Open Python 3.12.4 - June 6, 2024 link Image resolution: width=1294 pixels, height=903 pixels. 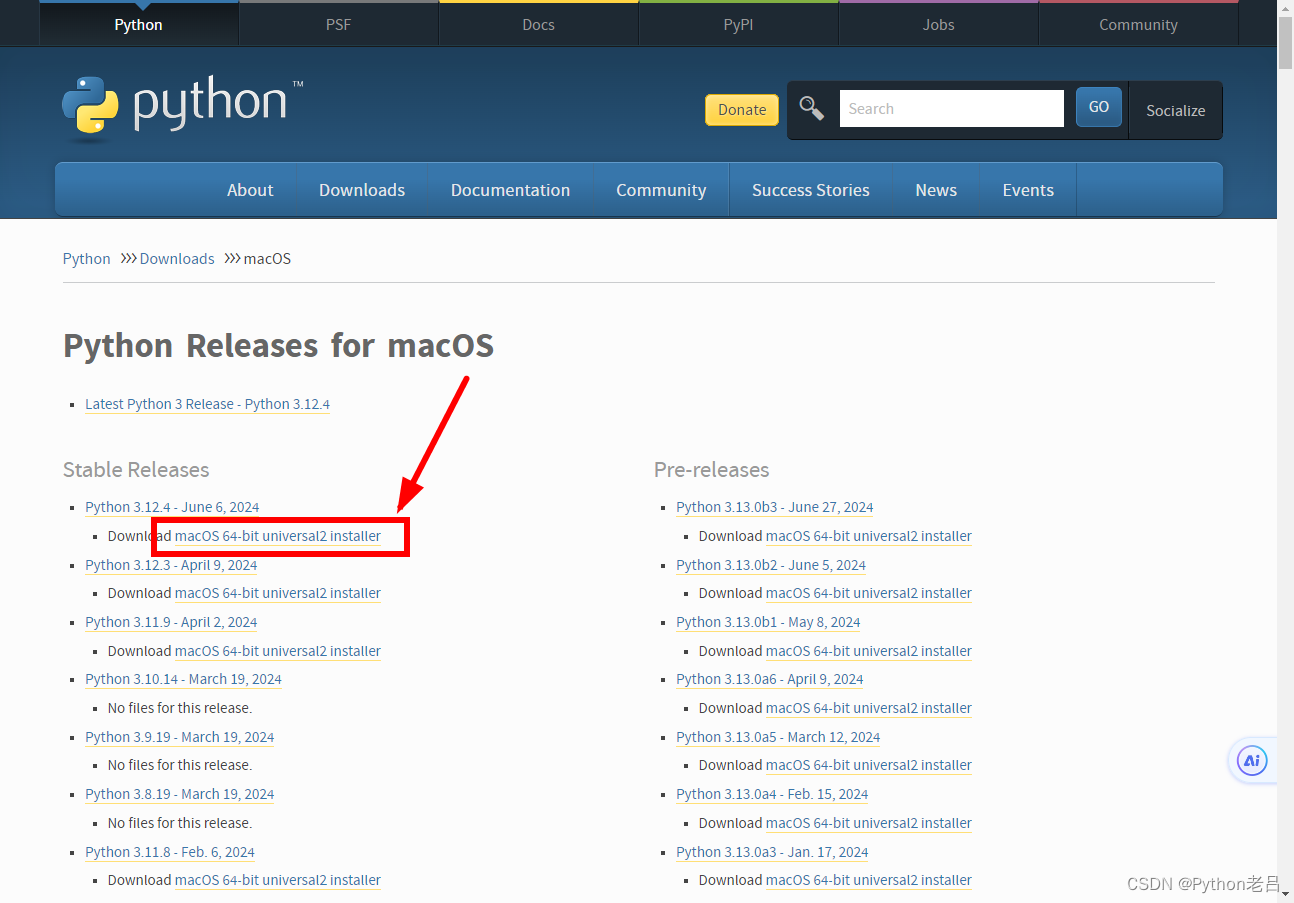pos(172,507)
